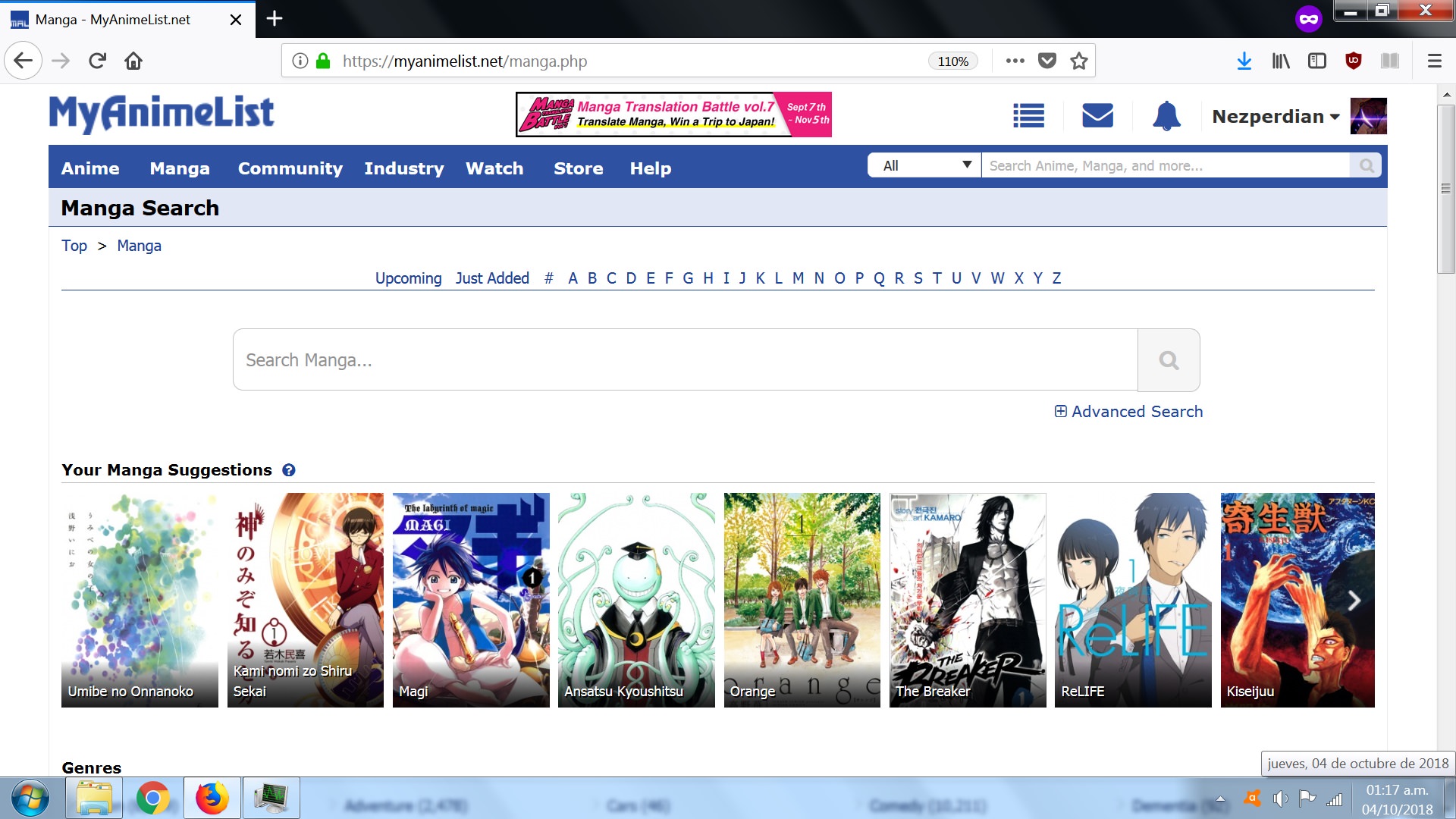Browse manga starting with letter Z
This screenshot has width=1456, height=819.
coord(1056,278)
